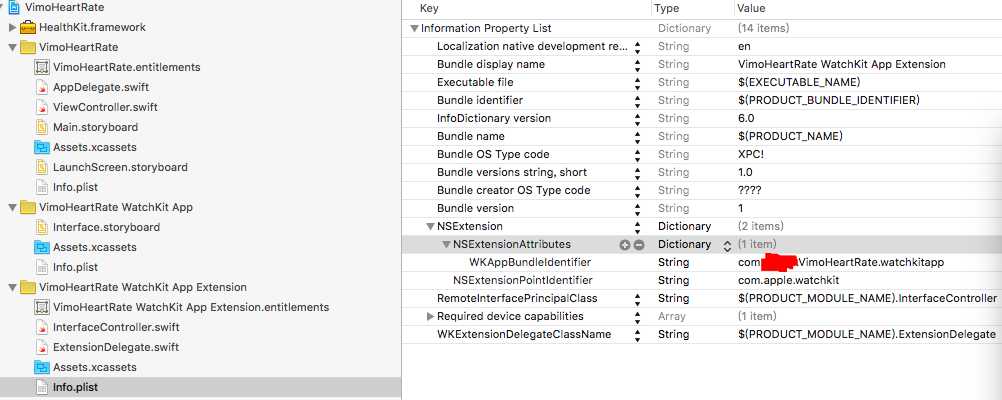Open the NSExtensionAttributes type dropdown stepper

pos(727,245)
